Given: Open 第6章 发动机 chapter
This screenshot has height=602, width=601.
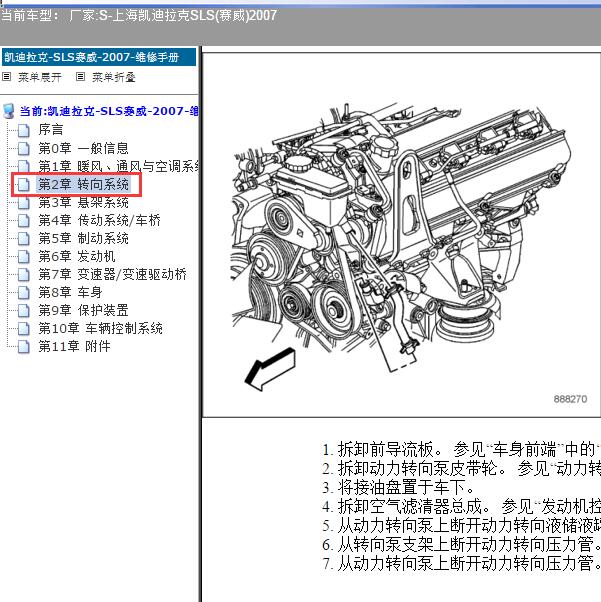Looking at the screenshot, I should pyautogui.click(x=77, y=256).
